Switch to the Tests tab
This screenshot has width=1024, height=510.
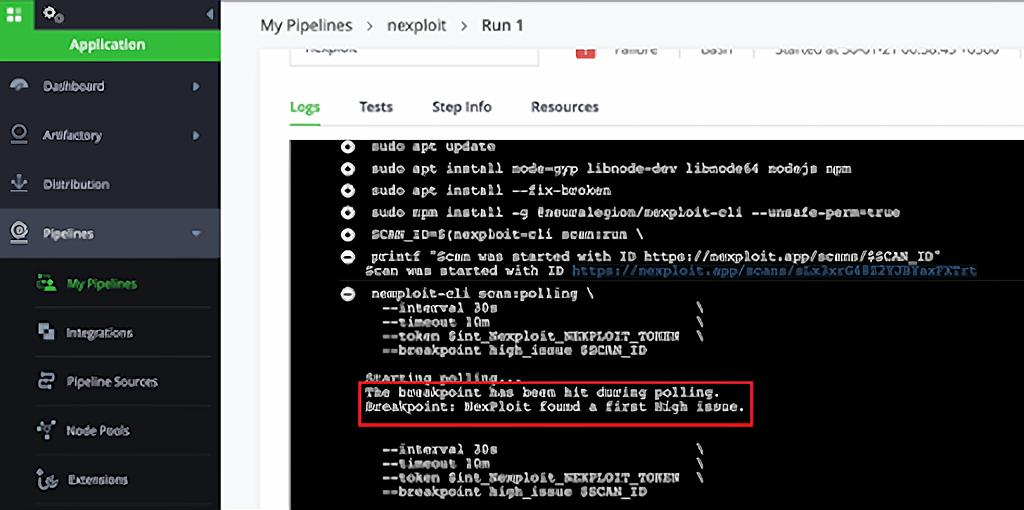pos(376,107)
